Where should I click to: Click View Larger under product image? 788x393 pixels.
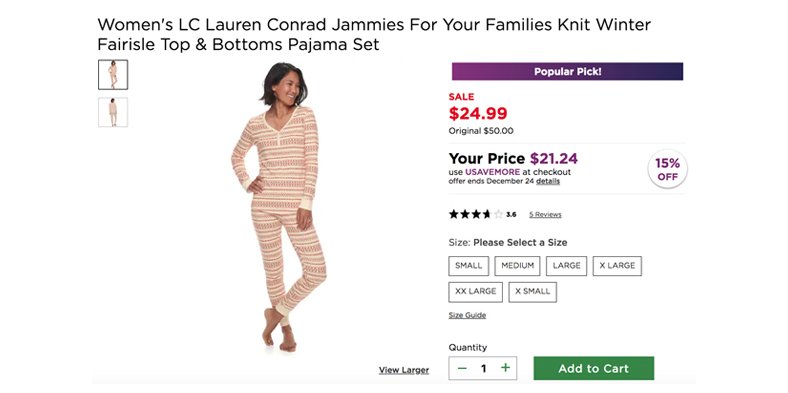pyautogui.click(x=404, y=370)
